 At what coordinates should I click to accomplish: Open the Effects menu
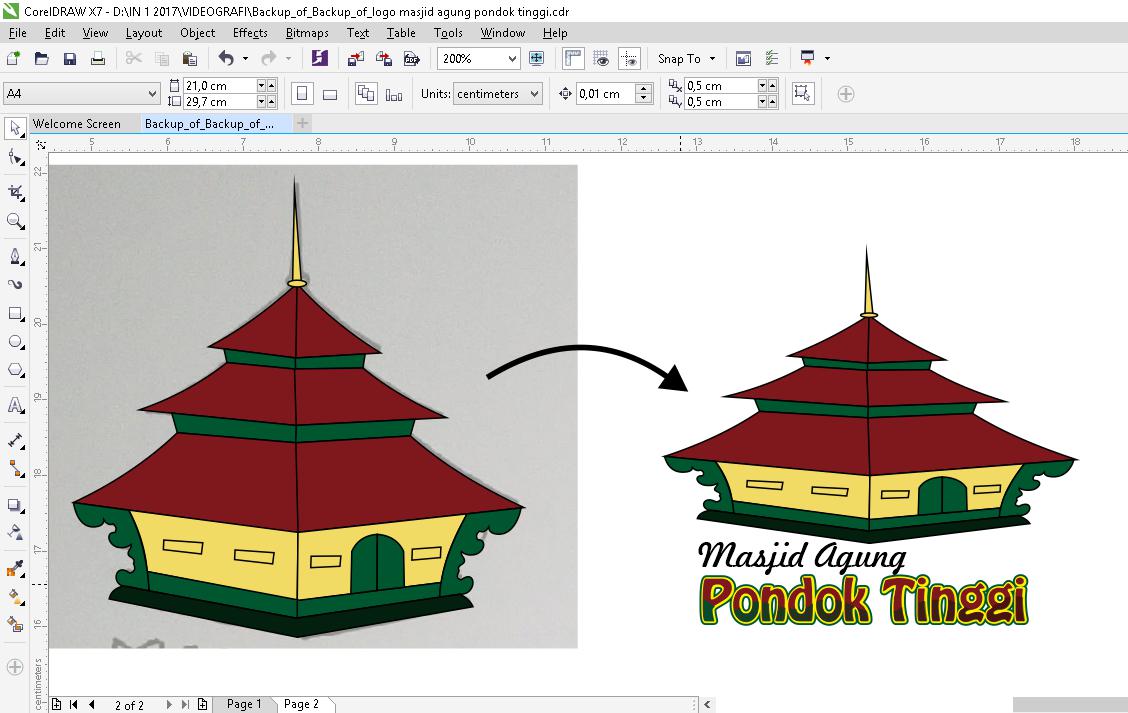(x=250, y=32)
